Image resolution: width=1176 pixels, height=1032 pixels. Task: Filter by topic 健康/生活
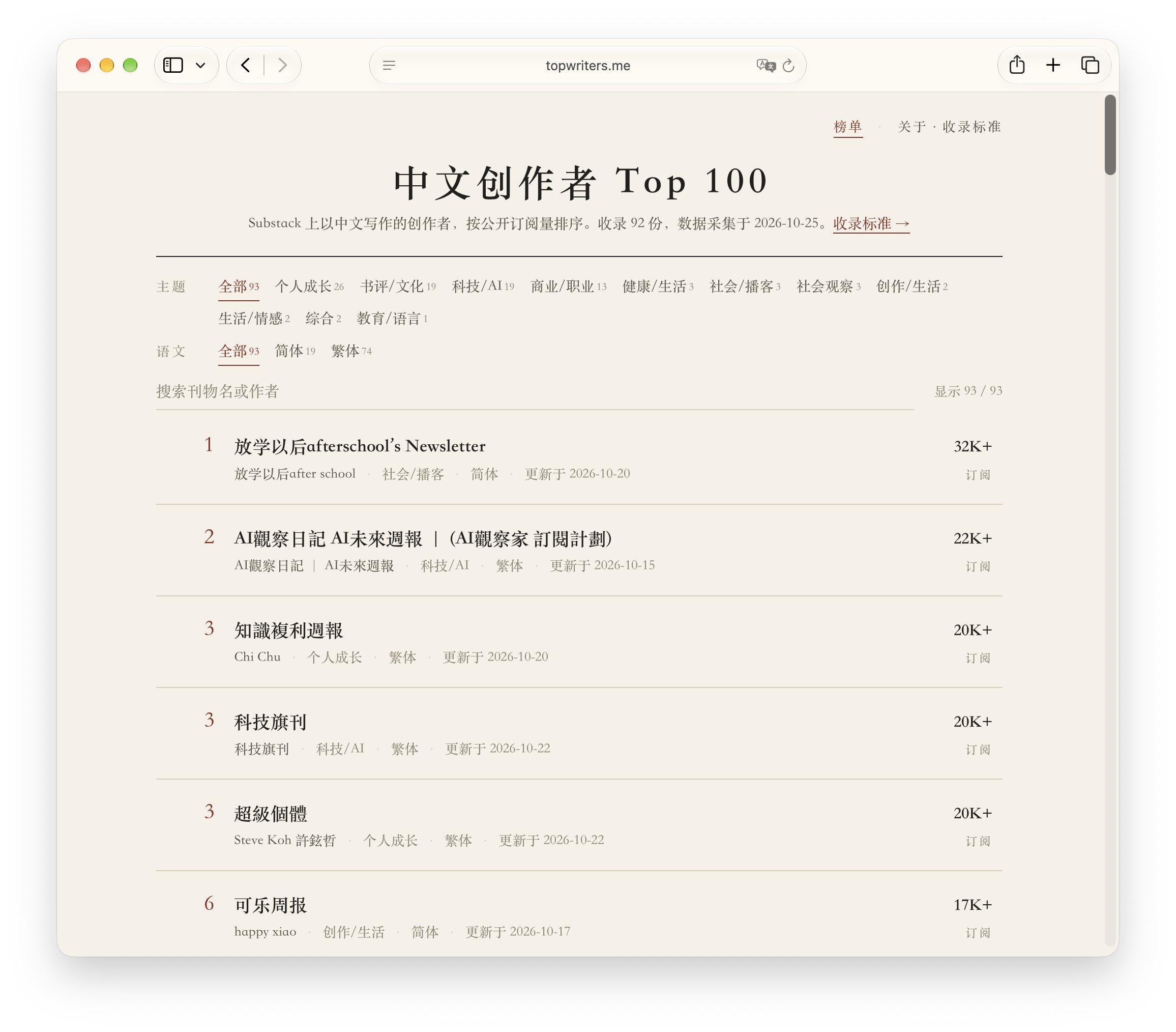(658, 286)
